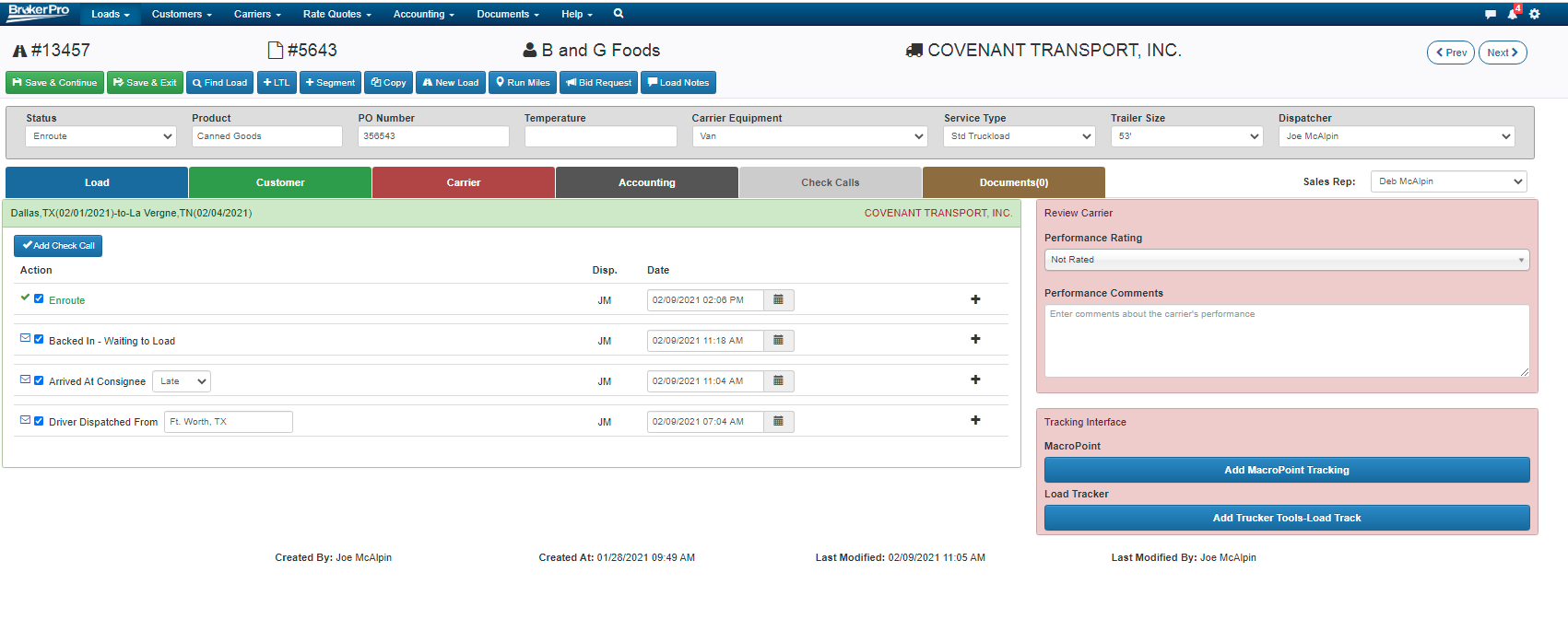Click plus icon on Backed In row
The height and width of the screenshot is (619, 1568).
pos(975,339)
